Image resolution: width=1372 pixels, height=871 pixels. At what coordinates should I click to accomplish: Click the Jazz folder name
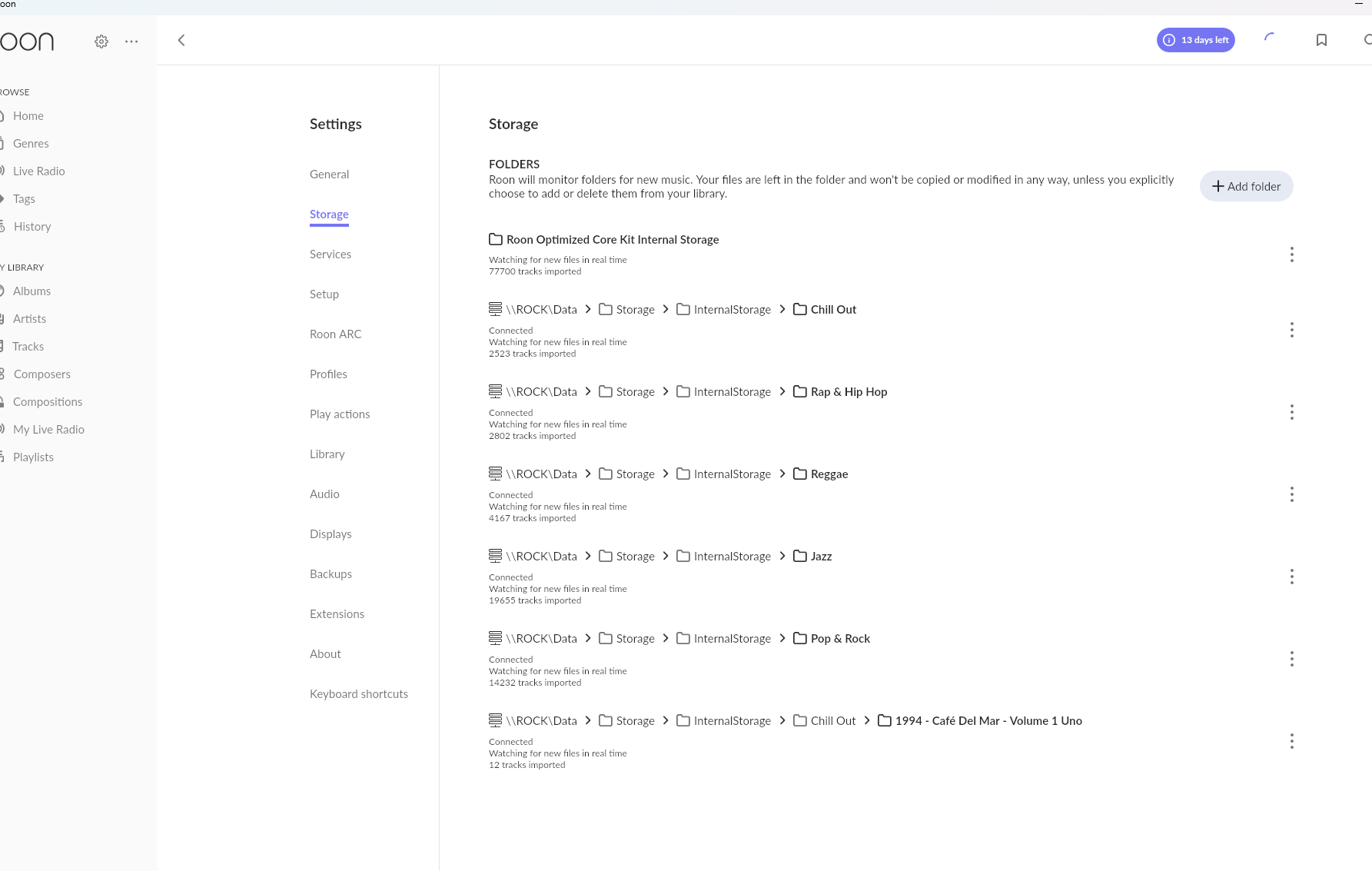point(821,557)
